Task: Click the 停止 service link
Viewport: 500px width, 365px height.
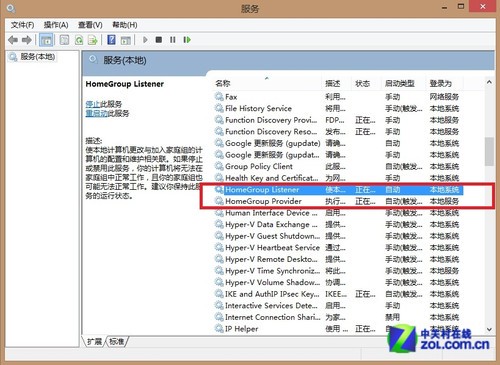Action: 93,104
